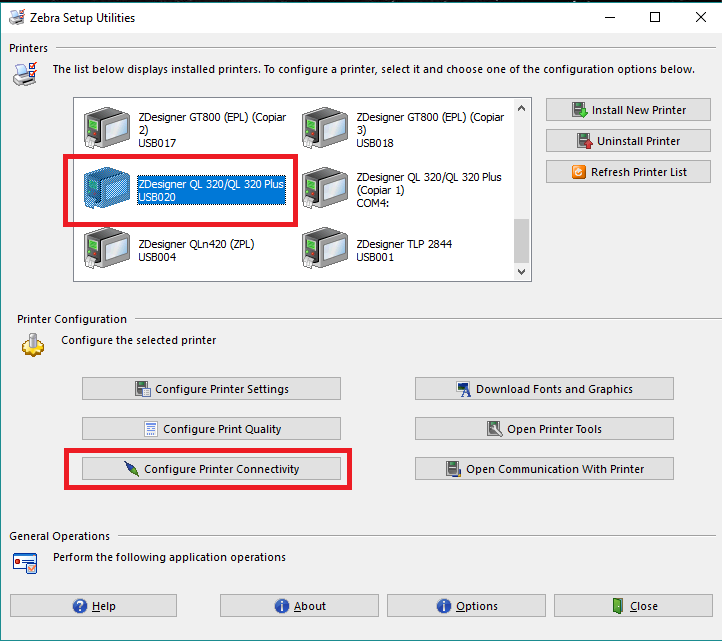Viewport: 722px width, 641px height.
Task: Select ZDesigner TLP 2844 printer icon
Action: pyautogui.click(x=325, y=248)
